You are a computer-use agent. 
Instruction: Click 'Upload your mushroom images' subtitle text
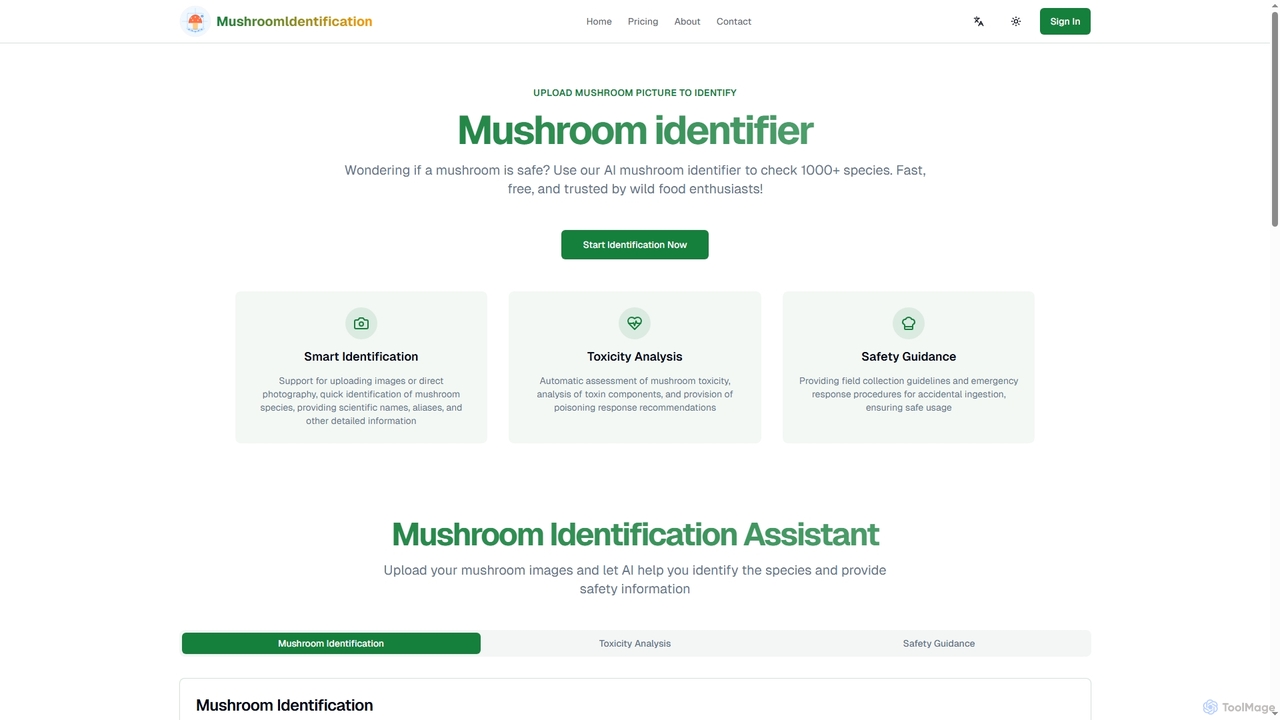[635, 579]
